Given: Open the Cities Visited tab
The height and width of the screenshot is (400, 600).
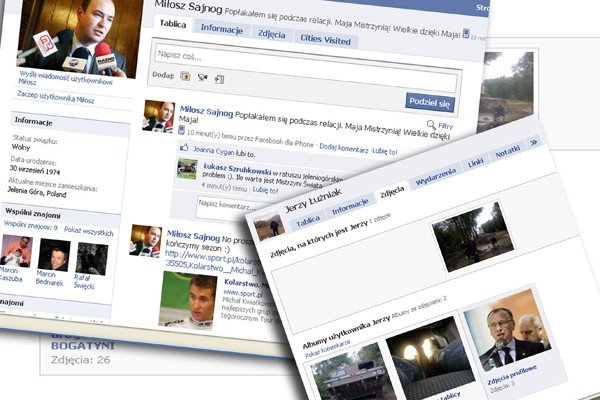Looking at the screenshot, I should 325,40.
